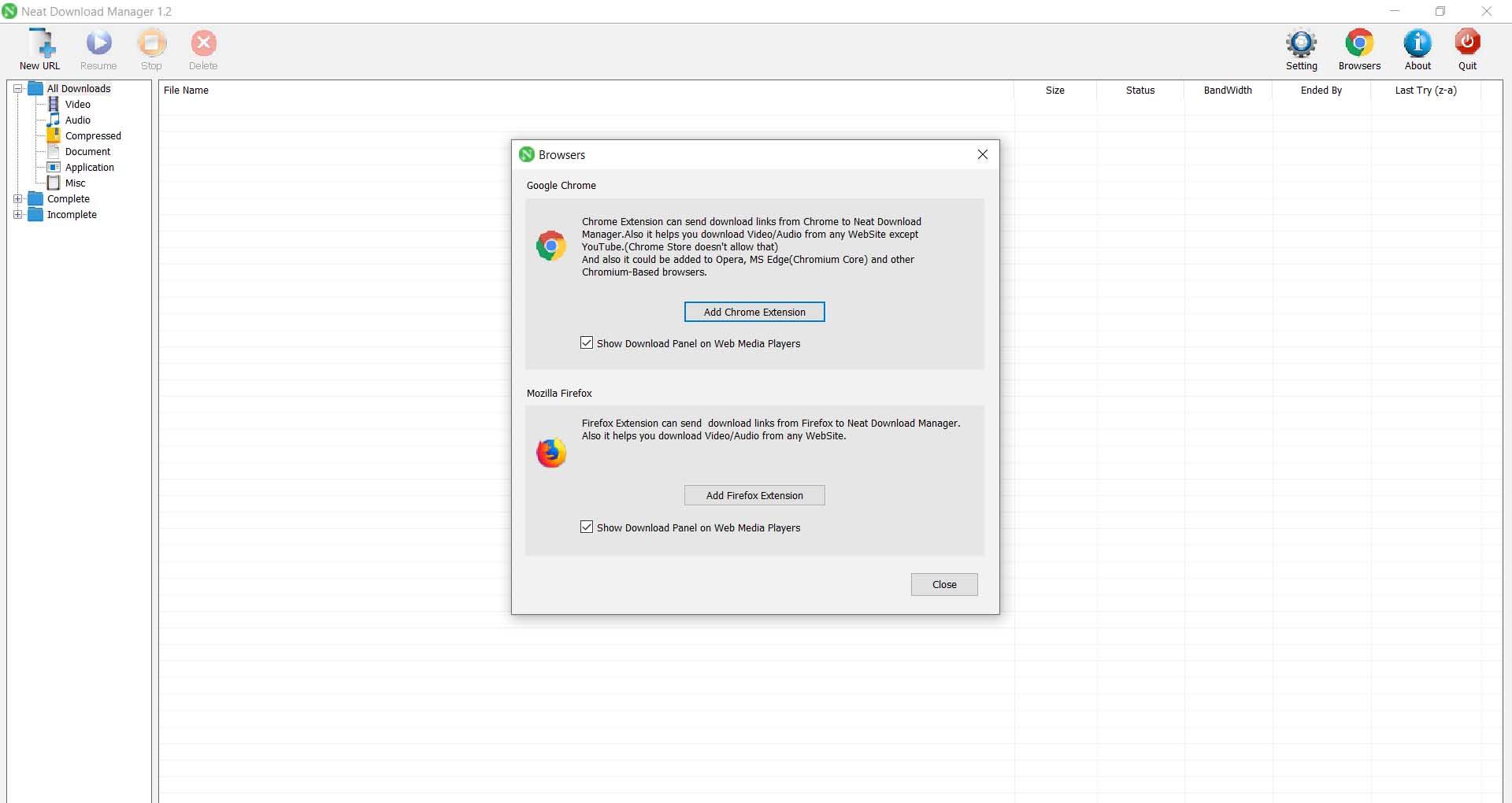
Task: Click the Browsers dialog title logo
Action: pyautogui.click(x=527, y=154)
